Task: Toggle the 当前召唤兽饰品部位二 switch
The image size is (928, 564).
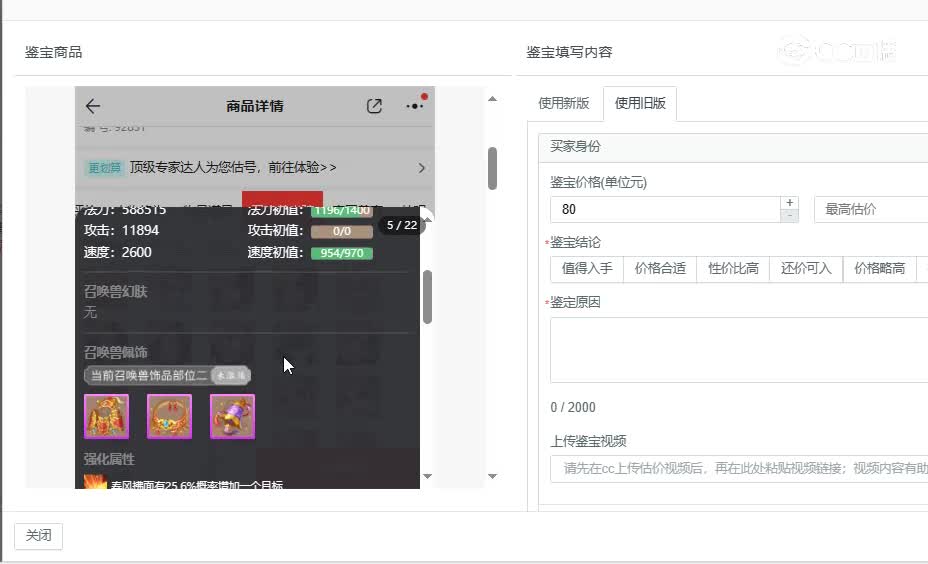Action: pos(231,375)
